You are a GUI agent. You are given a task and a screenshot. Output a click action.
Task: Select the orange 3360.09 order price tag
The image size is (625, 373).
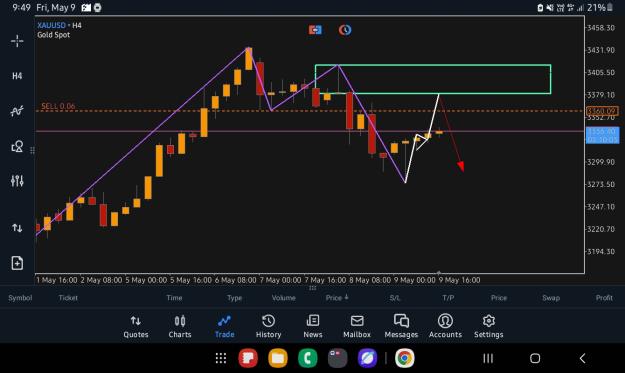[602, 111]
